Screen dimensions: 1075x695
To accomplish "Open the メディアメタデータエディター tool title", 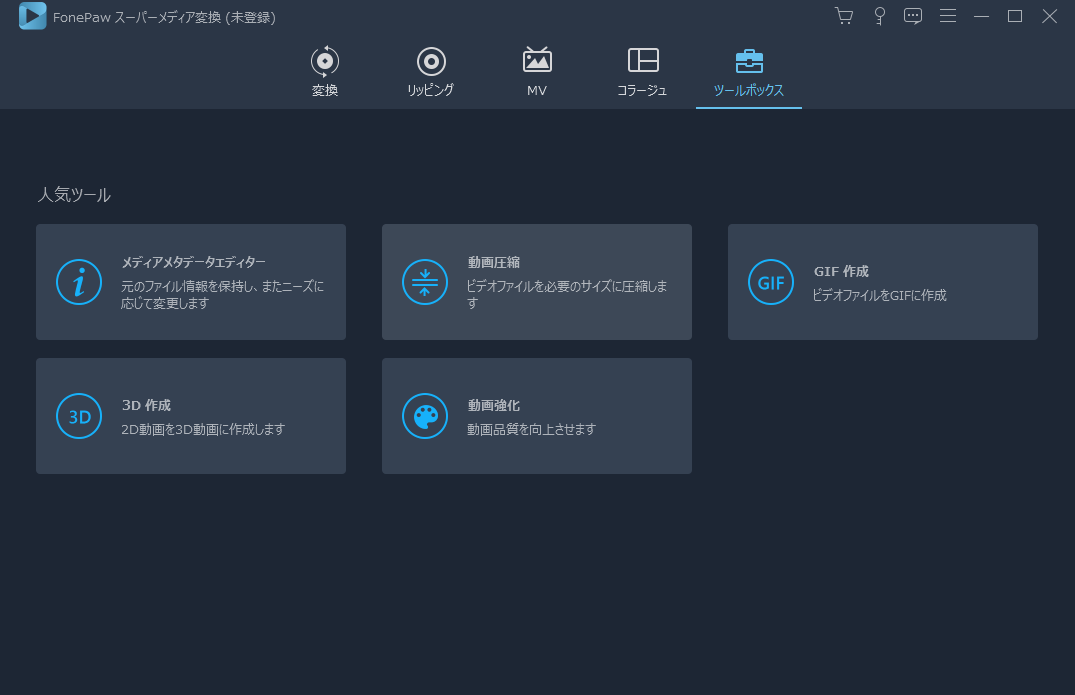I will point(193,263).
